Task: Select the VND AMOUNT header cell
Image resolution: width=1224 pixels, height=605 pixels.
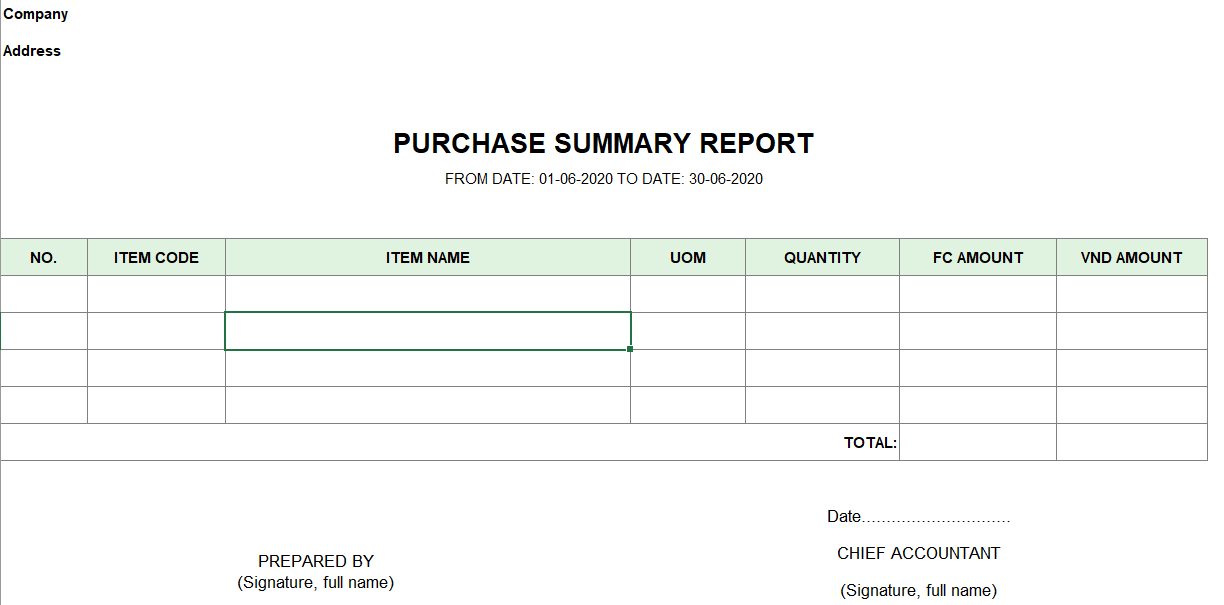Action: 1132,257
